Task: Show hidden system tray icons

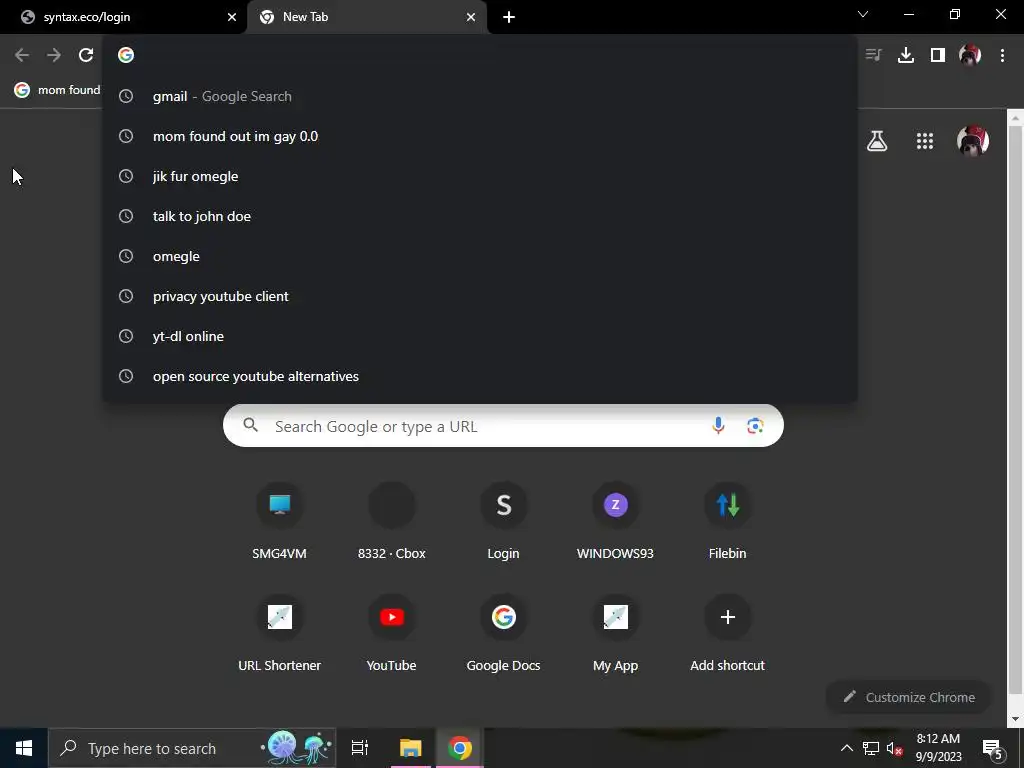Action: (846, 748)
